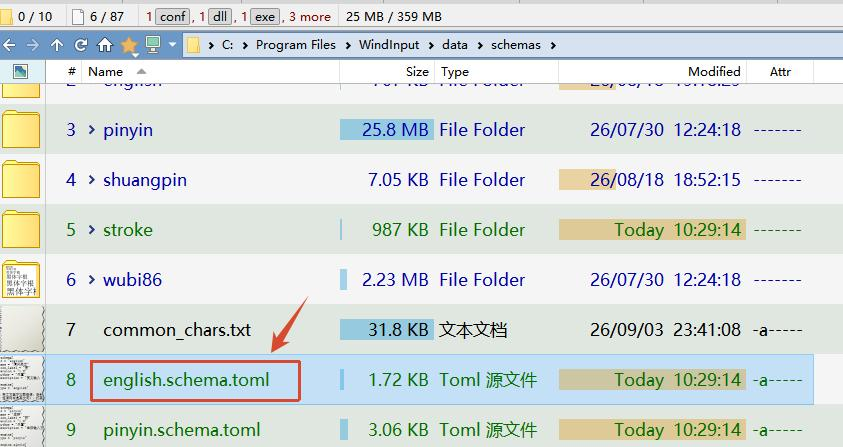The height and width of the screenshot is (447, 843).
Task: Click the 31.8 KB size cell
Action: click(398, 330)
